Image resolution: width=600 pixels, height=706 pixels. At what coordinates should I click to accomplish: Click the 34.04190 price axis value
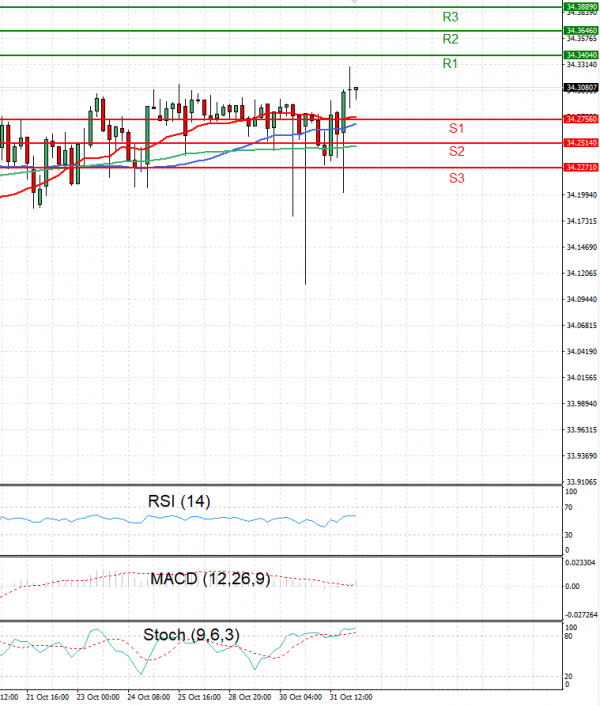[582, 352]
